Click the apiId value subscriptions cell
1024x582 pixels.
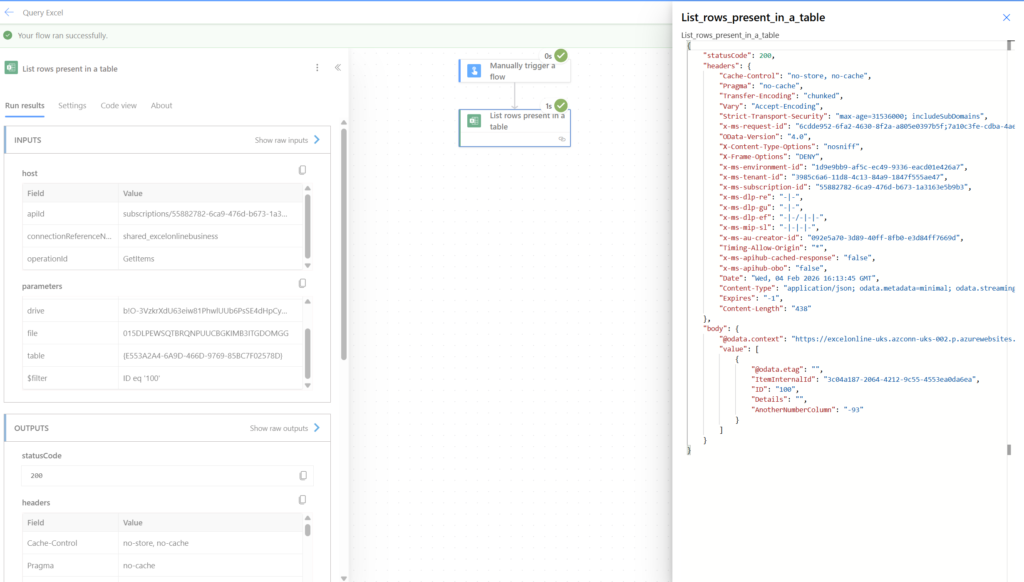[204, 214]
